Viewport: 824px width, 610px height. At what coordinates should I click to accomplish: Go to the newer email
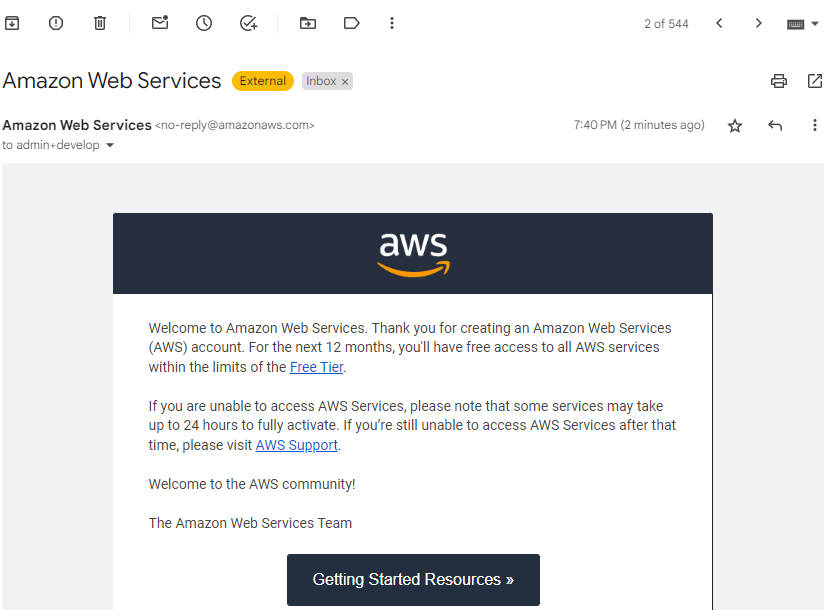pos(719,24)
